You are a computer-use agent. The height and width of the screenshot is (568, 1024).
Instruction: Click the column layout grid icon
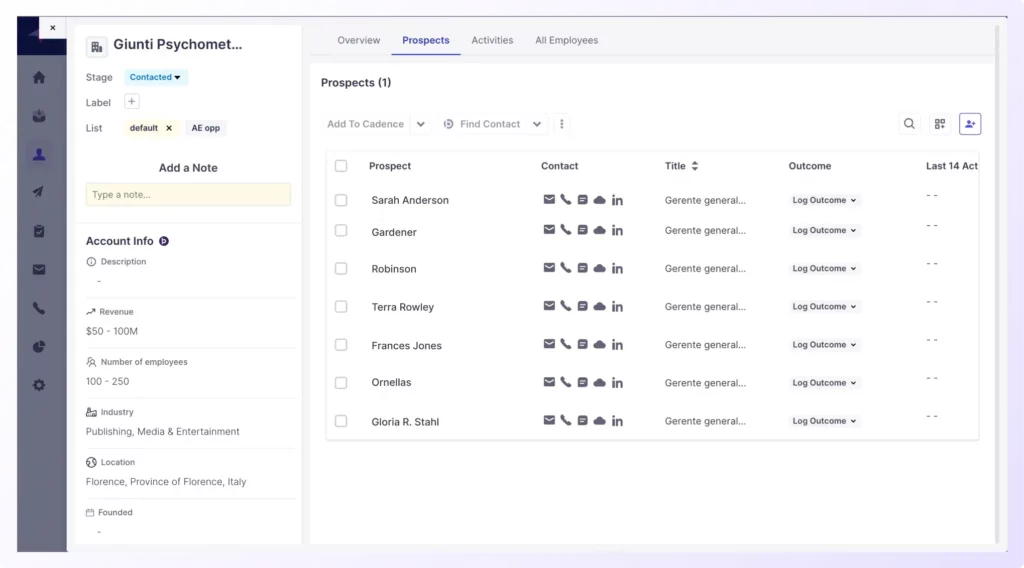(x=940, y=124)
